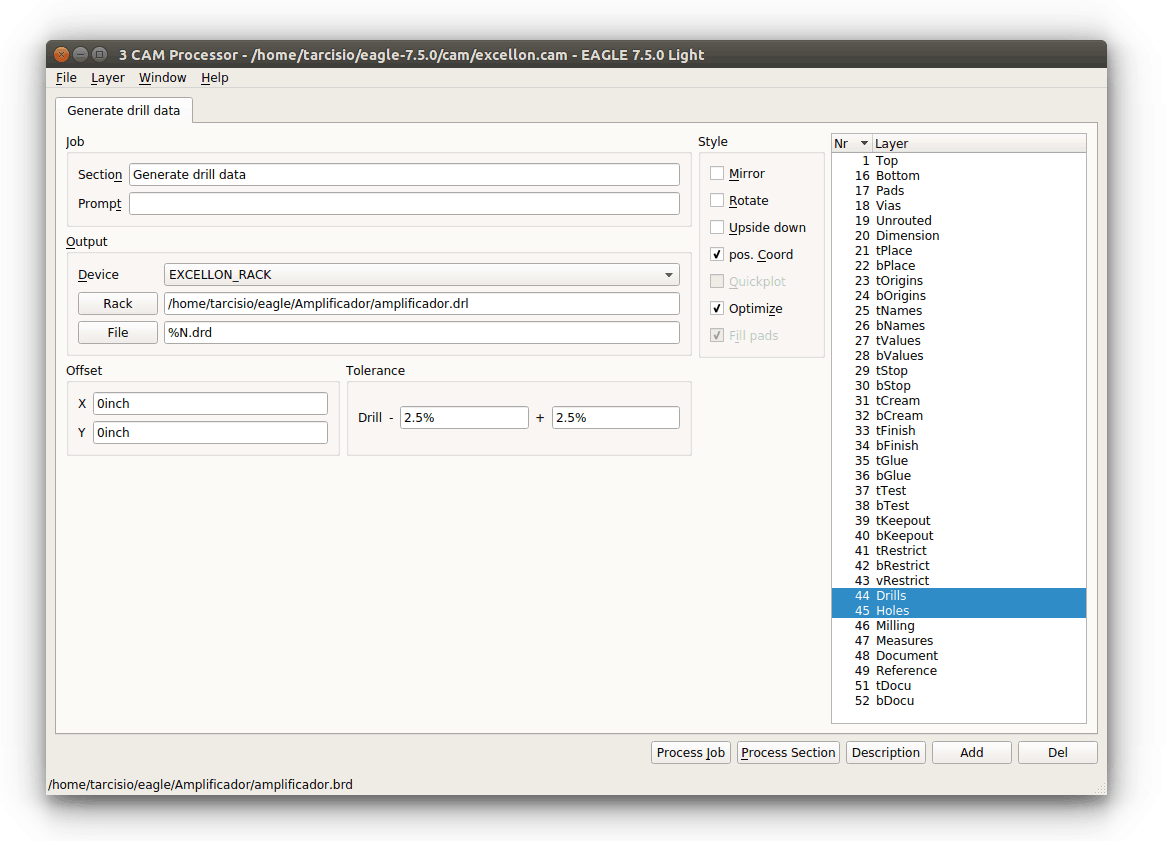Disable the Optimize checkbox
Image resolution: width=1166 pixels, height=841 pixels.
[717, 309]
